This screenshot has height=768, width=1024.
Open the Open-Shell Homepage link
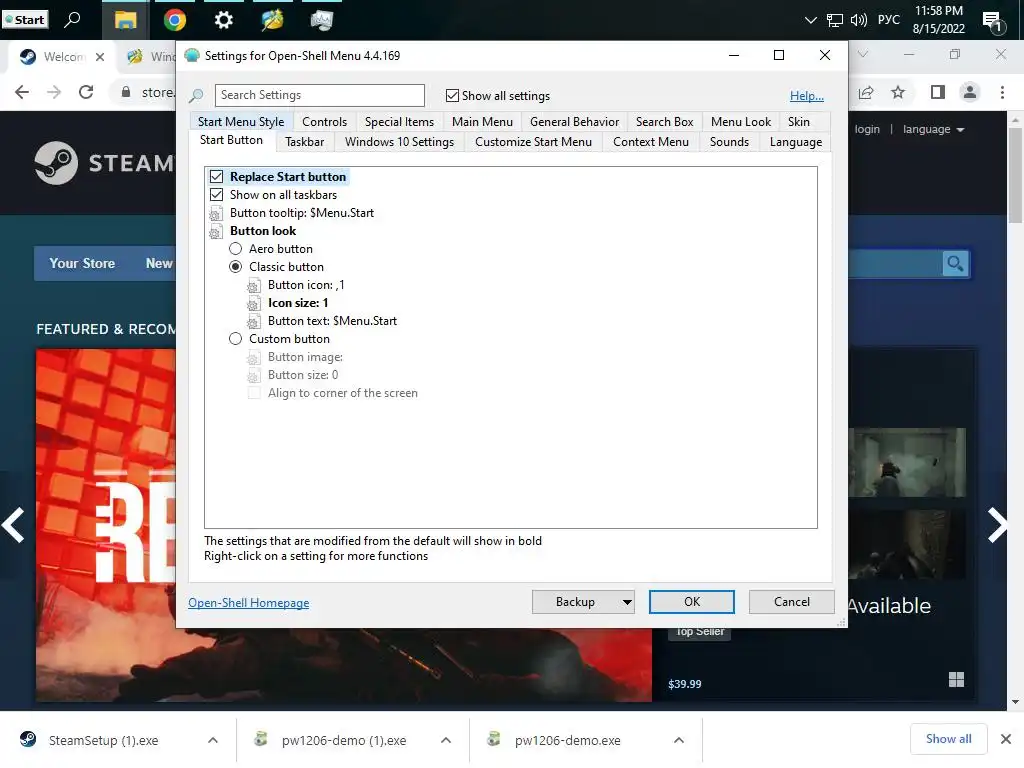point(249,603)
